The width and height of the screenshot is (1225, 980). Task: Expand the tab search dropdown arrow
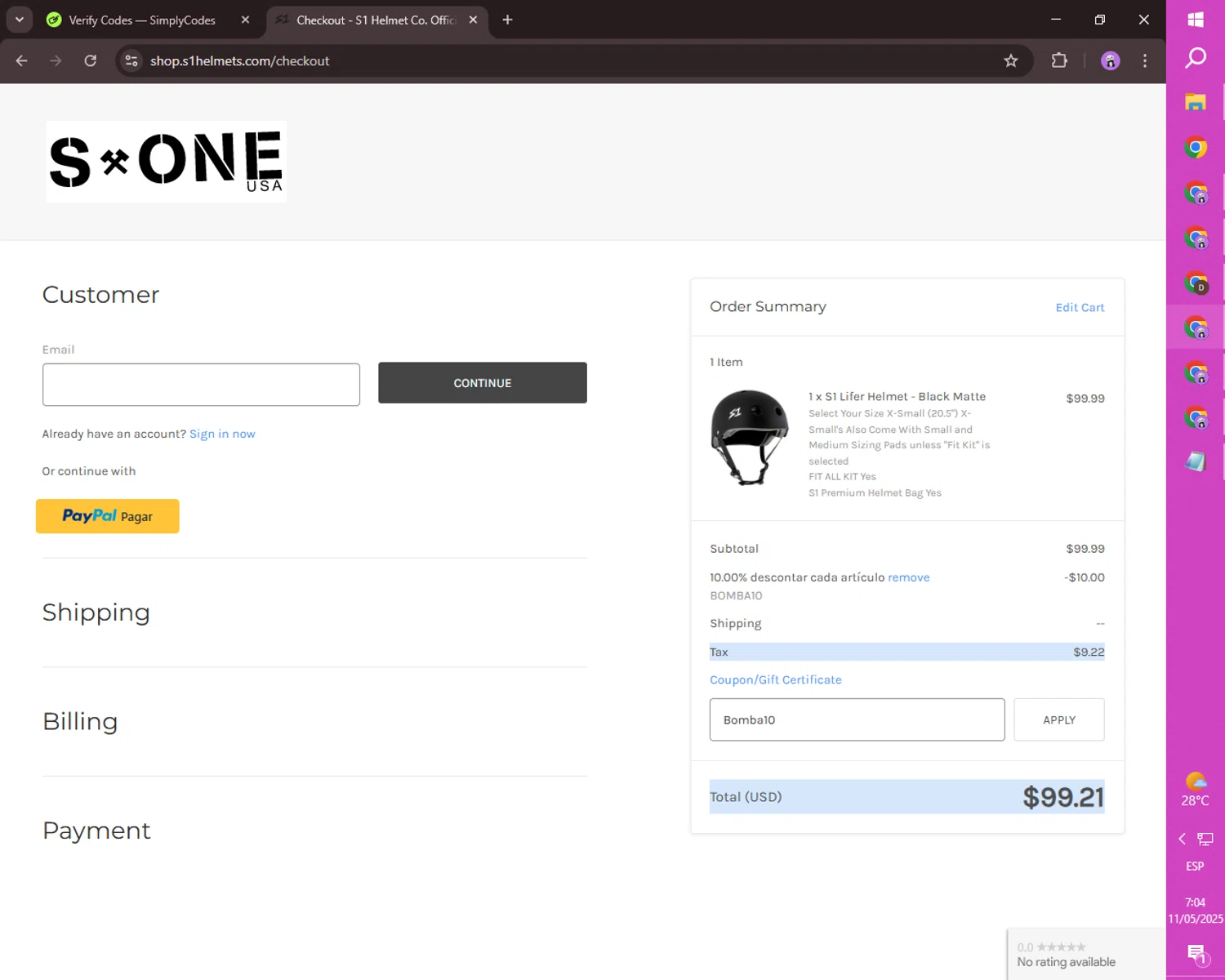pos(20,20)
